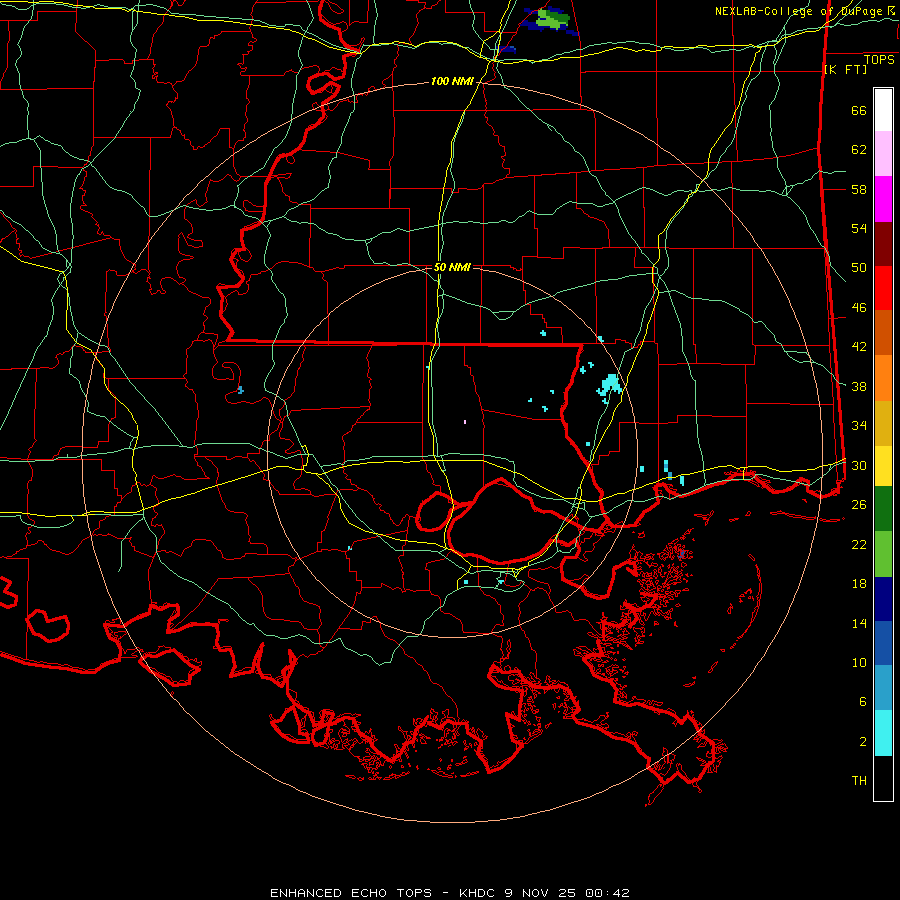Click the "30" legend value
The width and height of the screenshot is (900, 900).
click(859, 465)
